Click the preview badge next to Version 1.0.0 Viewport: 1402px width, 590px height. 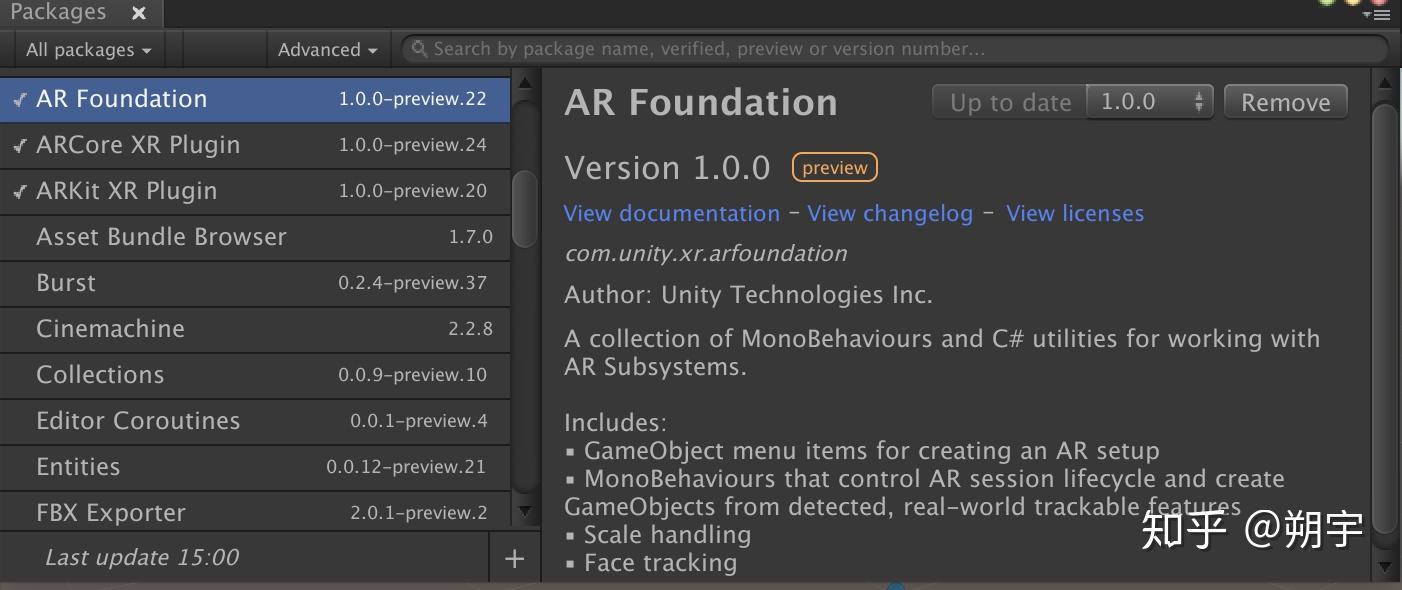coord(834,167)
